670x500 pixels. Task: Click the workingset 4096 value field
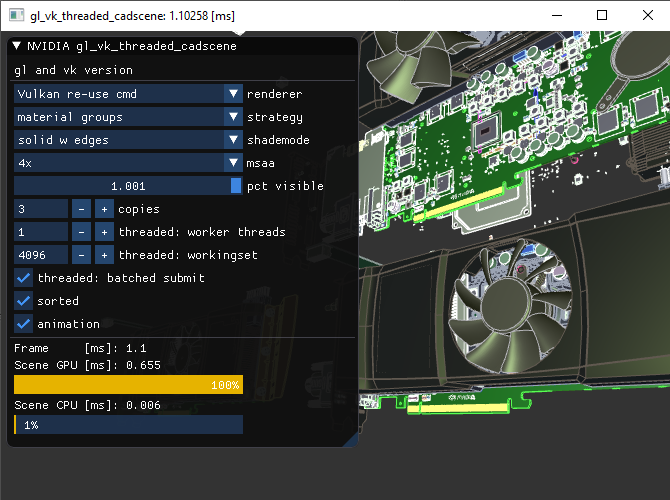[41, 255]
